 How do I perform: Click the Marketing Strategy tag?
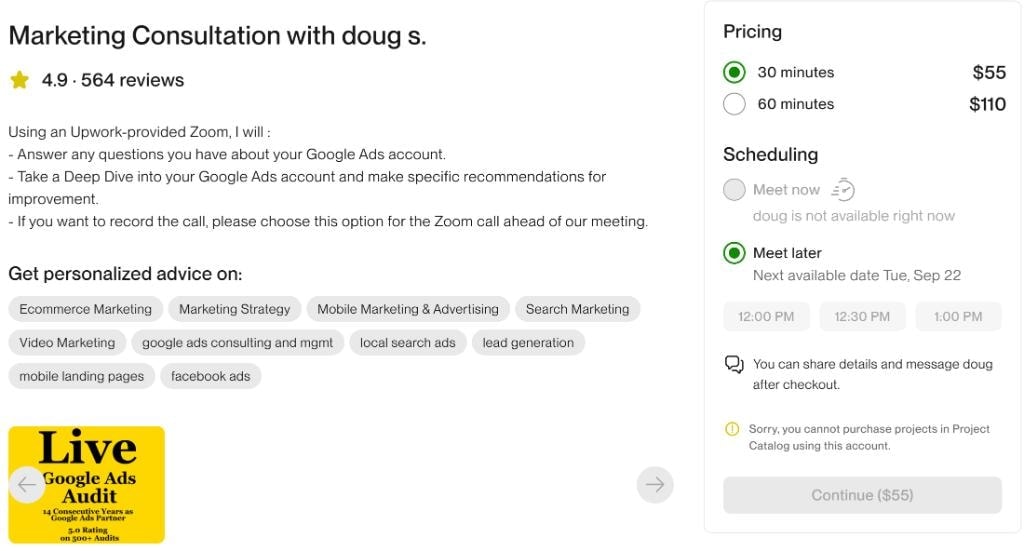(x=234, y=309)
